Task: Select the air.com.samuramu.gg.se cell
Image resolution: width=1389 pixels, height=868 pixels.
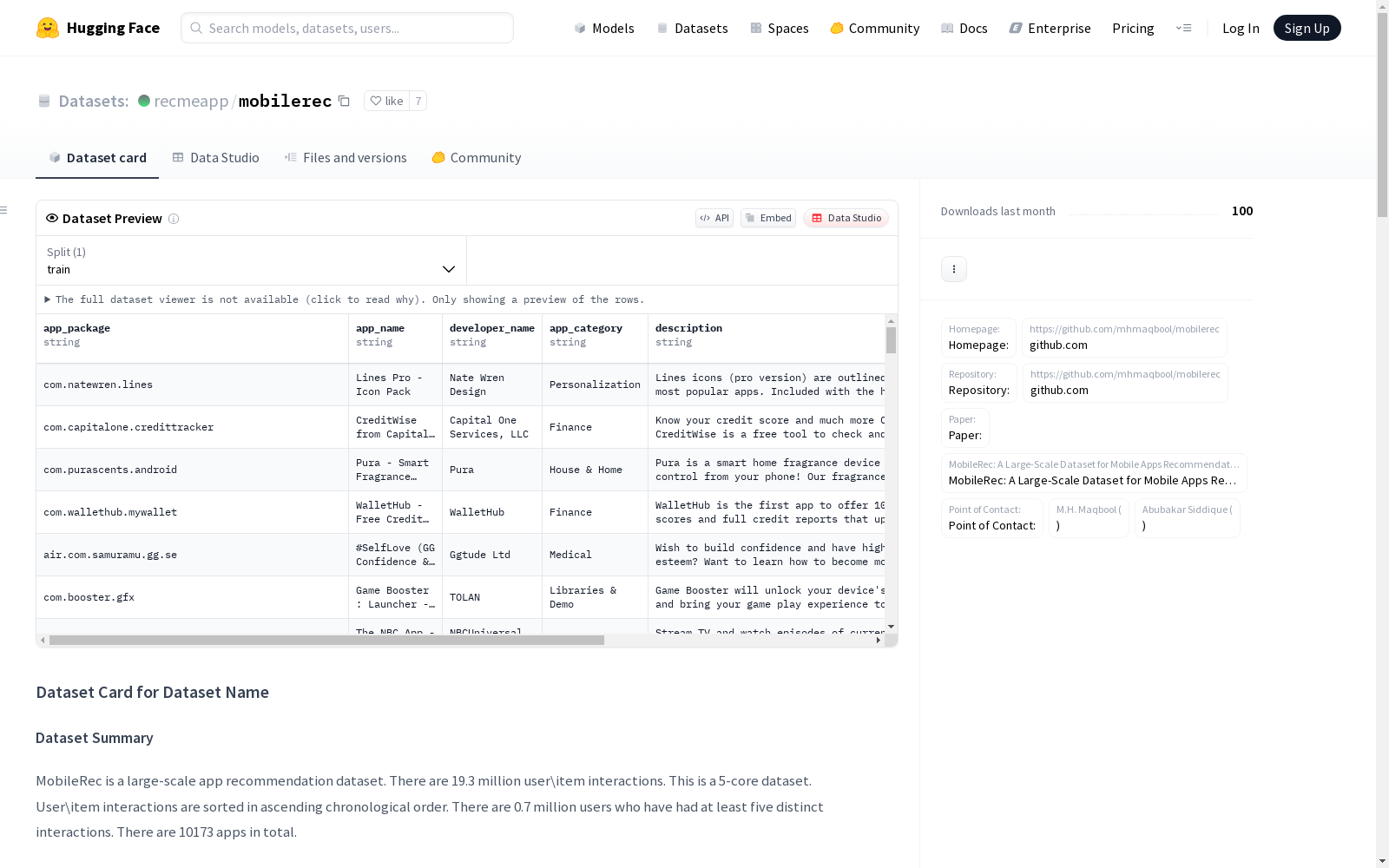Action: point(192,555)
